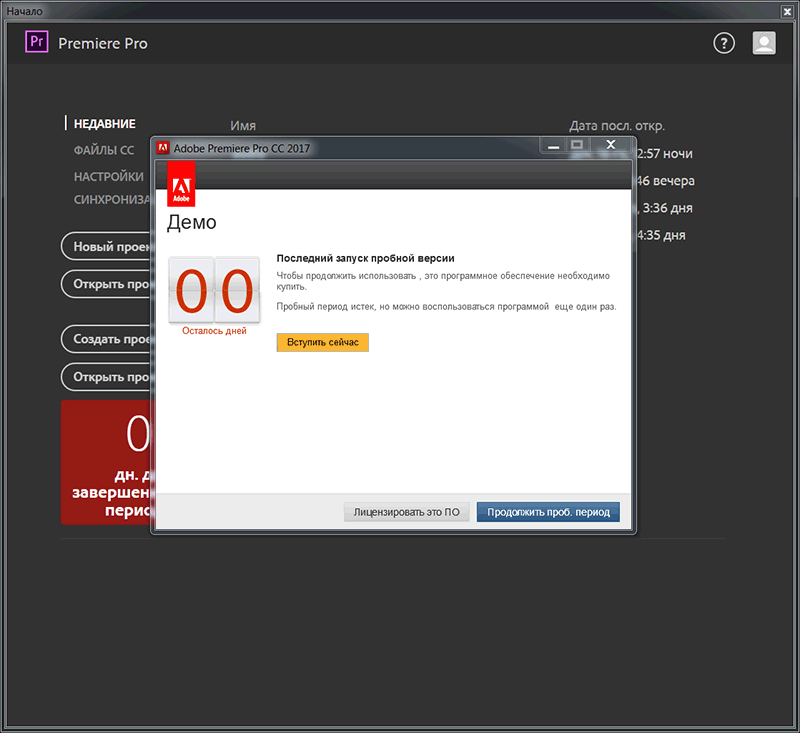
Task: Sort by the Дата посл. откр. column header
Action: (x=617, y=126)
